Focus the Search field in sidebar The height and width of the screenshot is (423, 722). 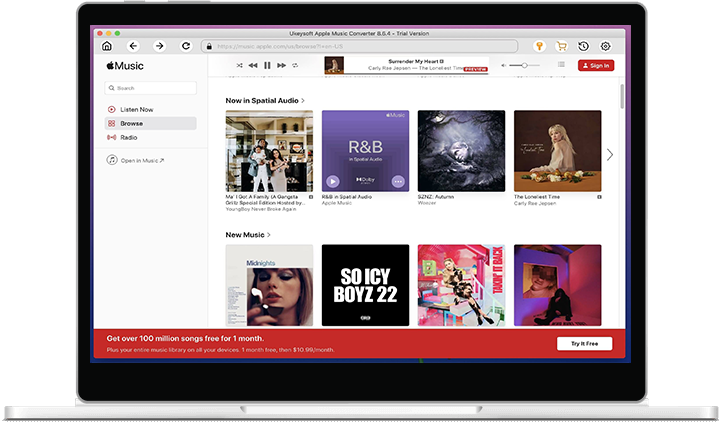tap(151, 88)
